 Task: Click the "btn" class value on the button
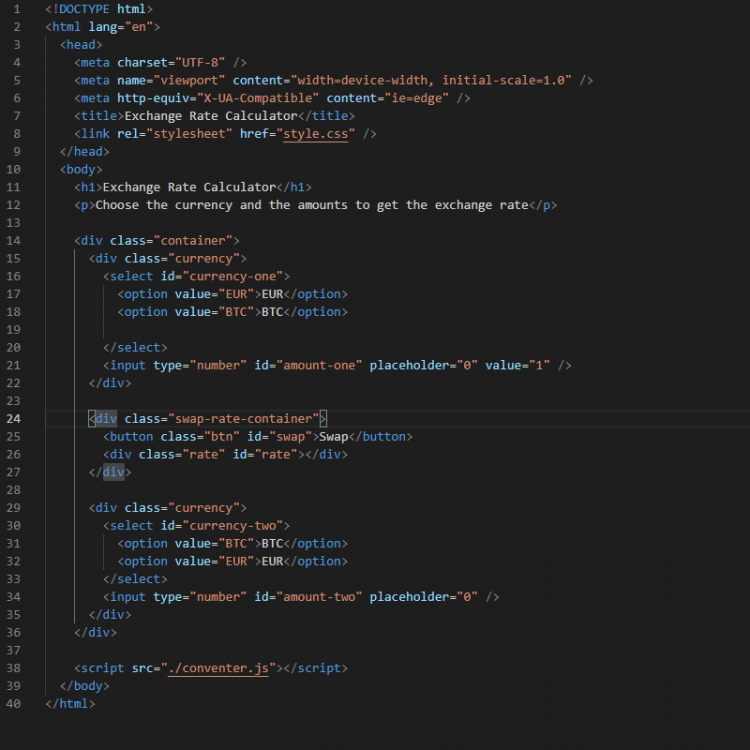coord(222,437)
